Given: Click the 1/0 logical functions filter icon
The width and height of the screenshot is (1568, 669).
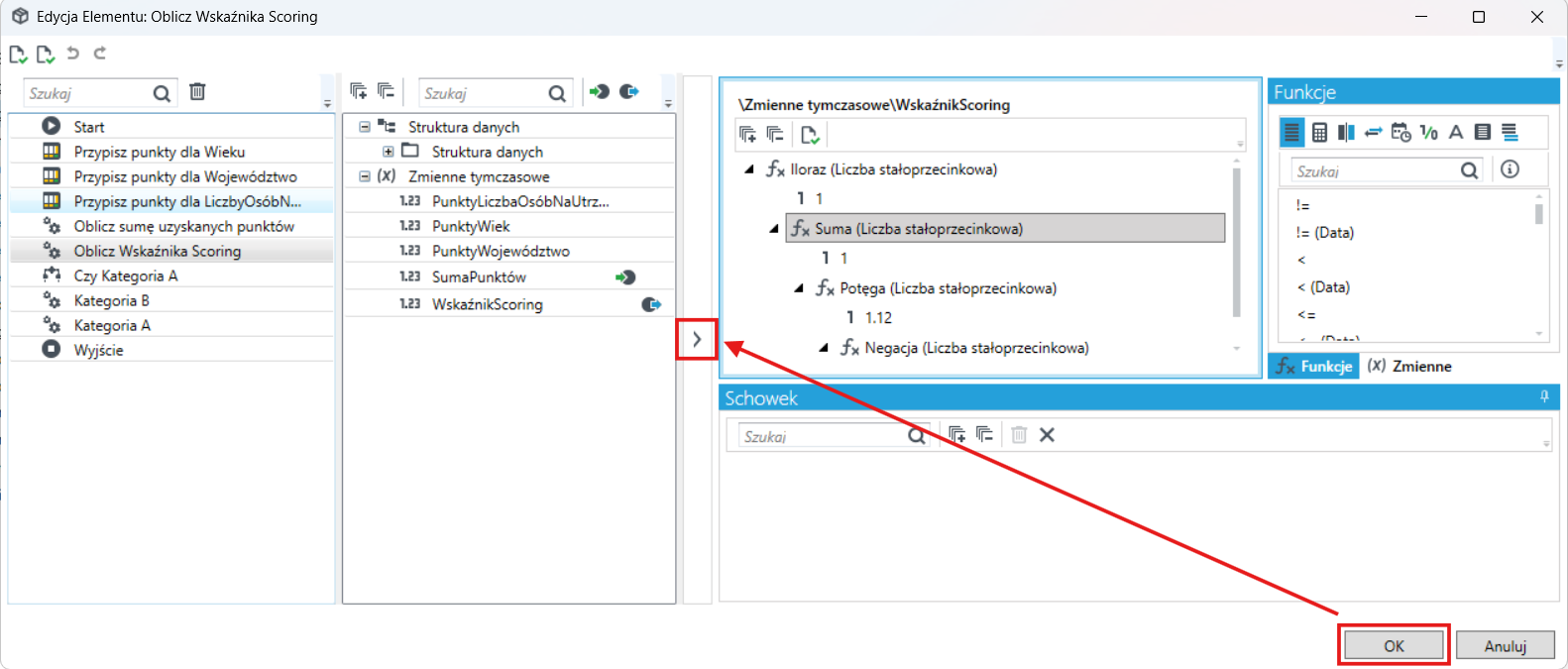Looking at the screenshot, I should coord(1428,132).
